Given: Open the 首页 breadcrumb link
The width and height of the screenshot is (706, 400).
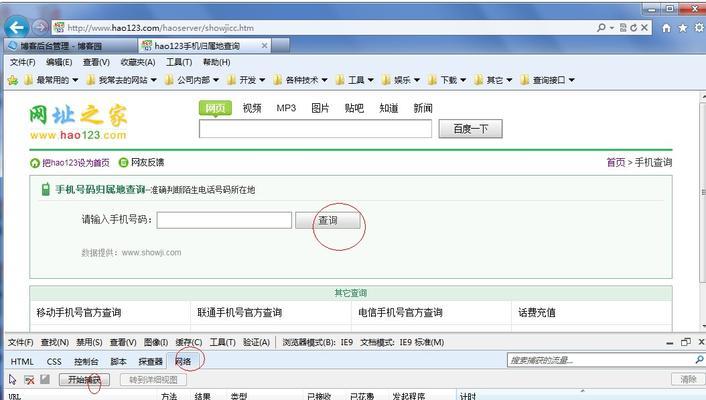Looking at the screenshot, I should click(615, 162).
